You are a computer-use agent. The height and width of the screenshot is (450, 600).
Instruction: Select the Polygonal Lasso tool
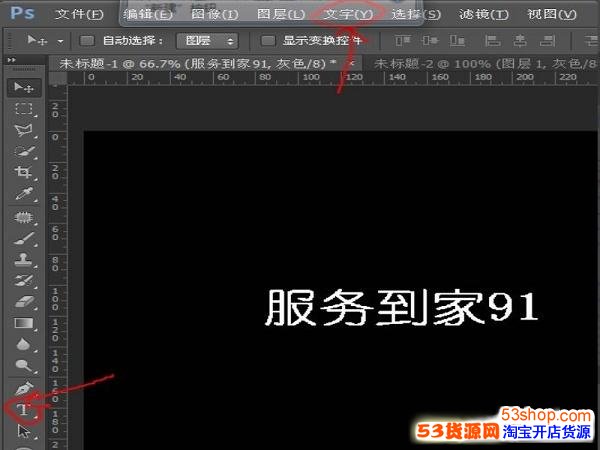24,130
